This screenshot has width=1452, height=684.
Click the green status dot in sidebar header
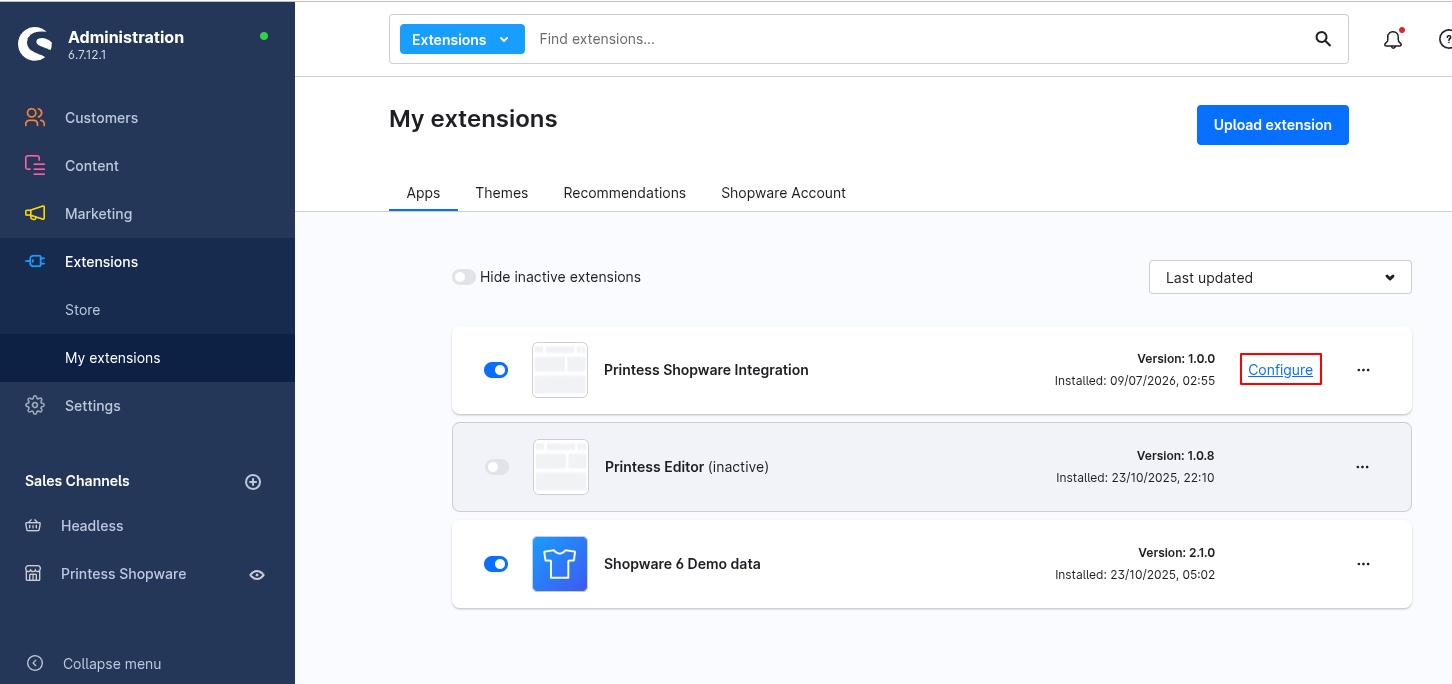coord(264,36)
